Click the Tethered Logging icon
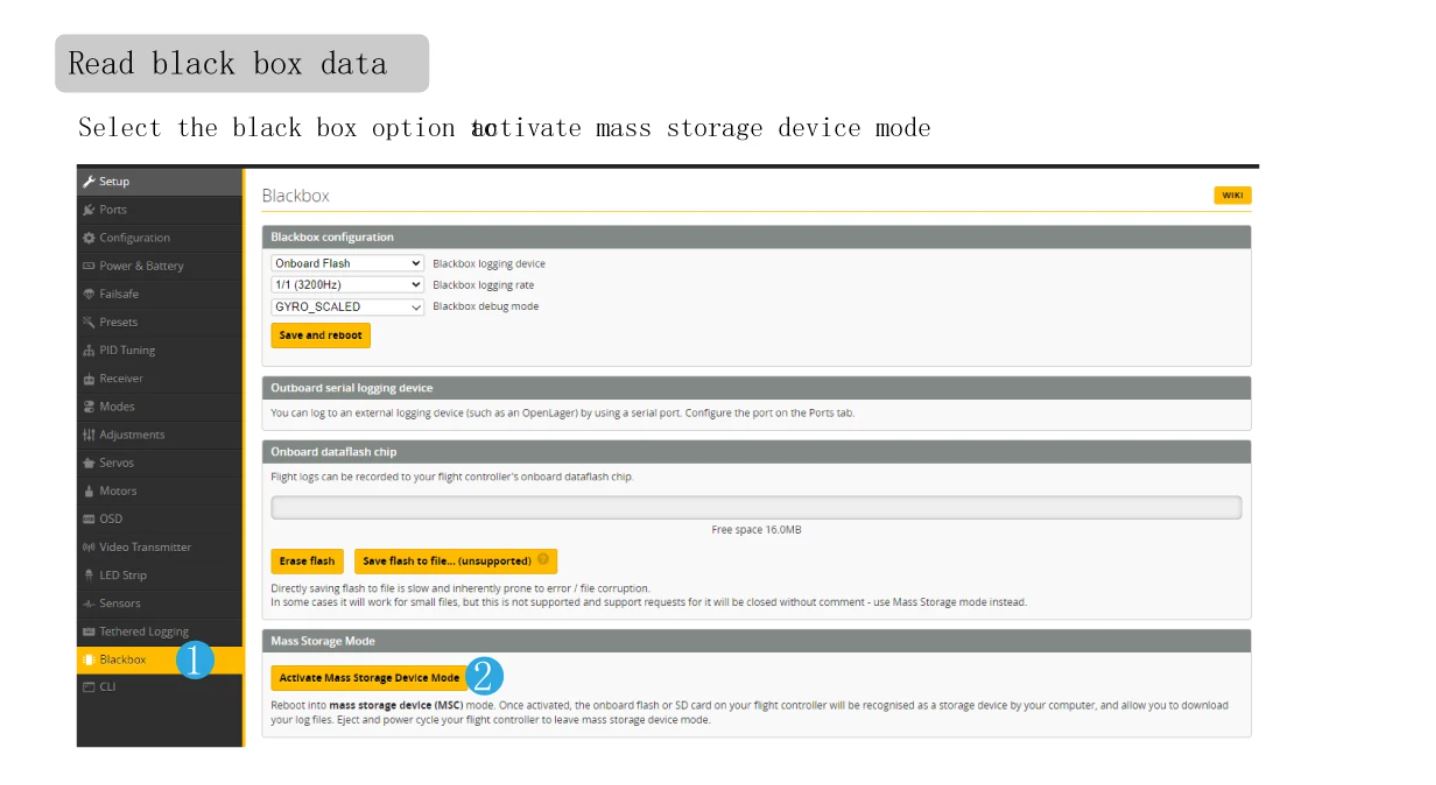The width and height of the screenshot is (1436, 785). (88, 631)
